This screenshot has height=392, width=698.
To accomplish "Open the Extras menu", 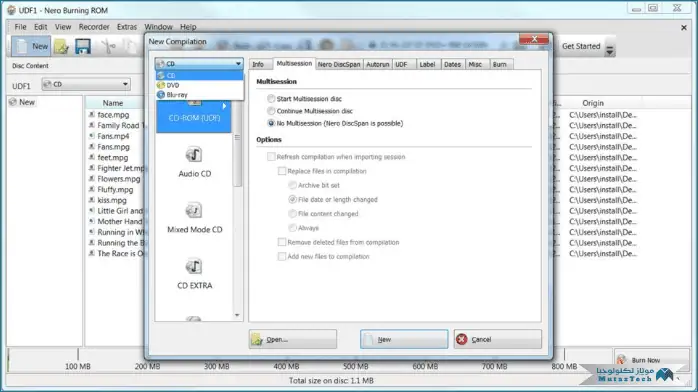I will tap(127, 27).
